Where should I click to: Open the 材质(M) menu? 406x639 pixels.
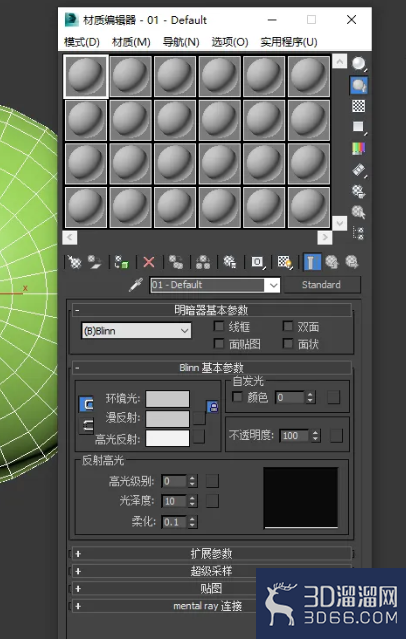coord(131,42)
